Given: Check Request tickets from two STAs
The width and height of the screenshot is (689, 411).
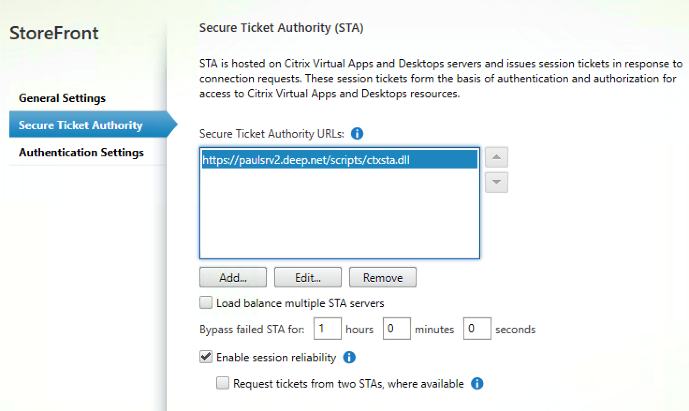Looking at the screenshot, I should pos(223,383).
